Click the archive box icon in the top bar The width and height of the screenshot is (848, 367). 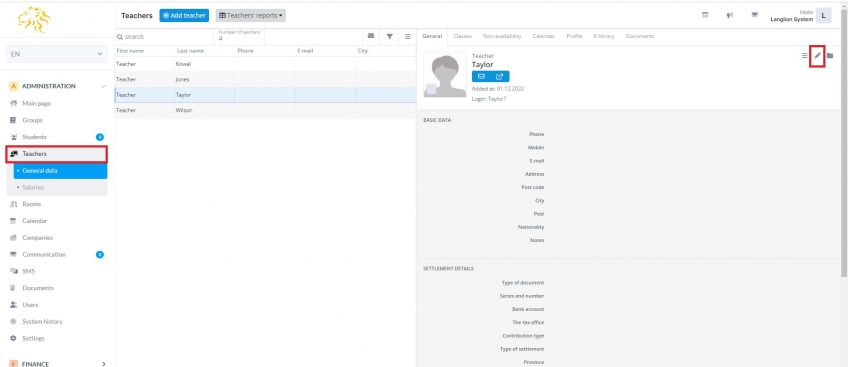pyautogui.click(x=705, y=15)
